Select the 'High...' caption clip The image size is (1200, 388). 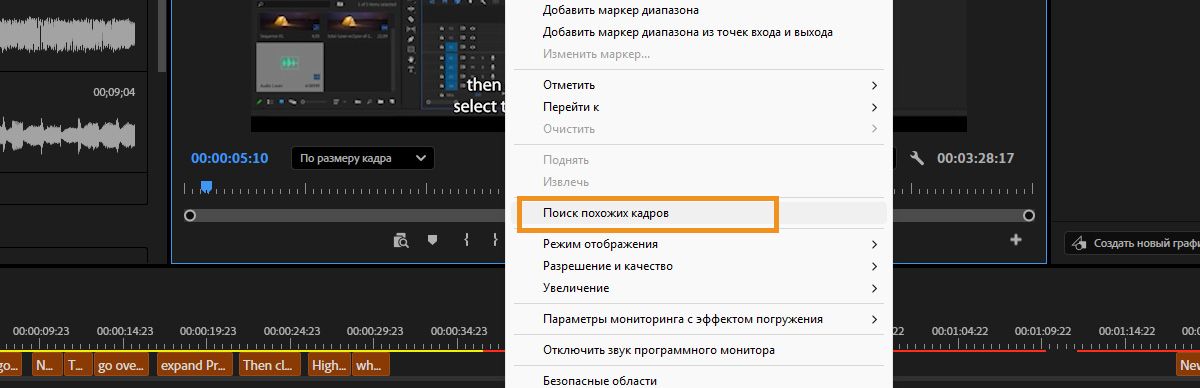[329, 365]
